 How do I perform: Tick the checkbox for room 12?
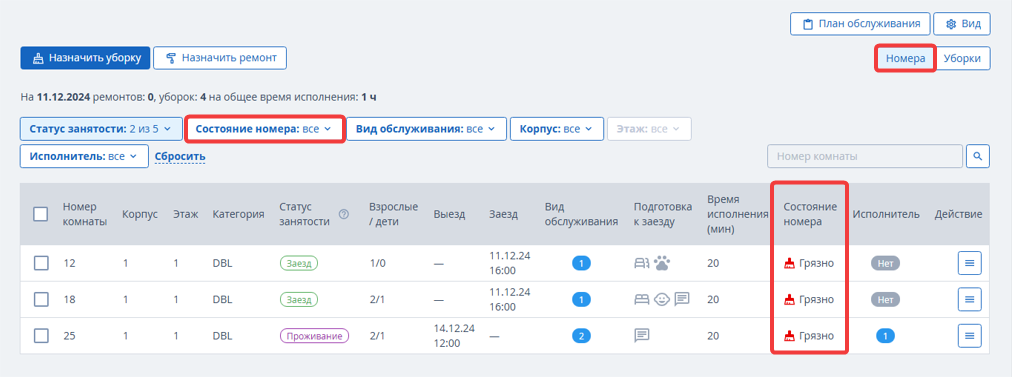[x=41, y=263]
